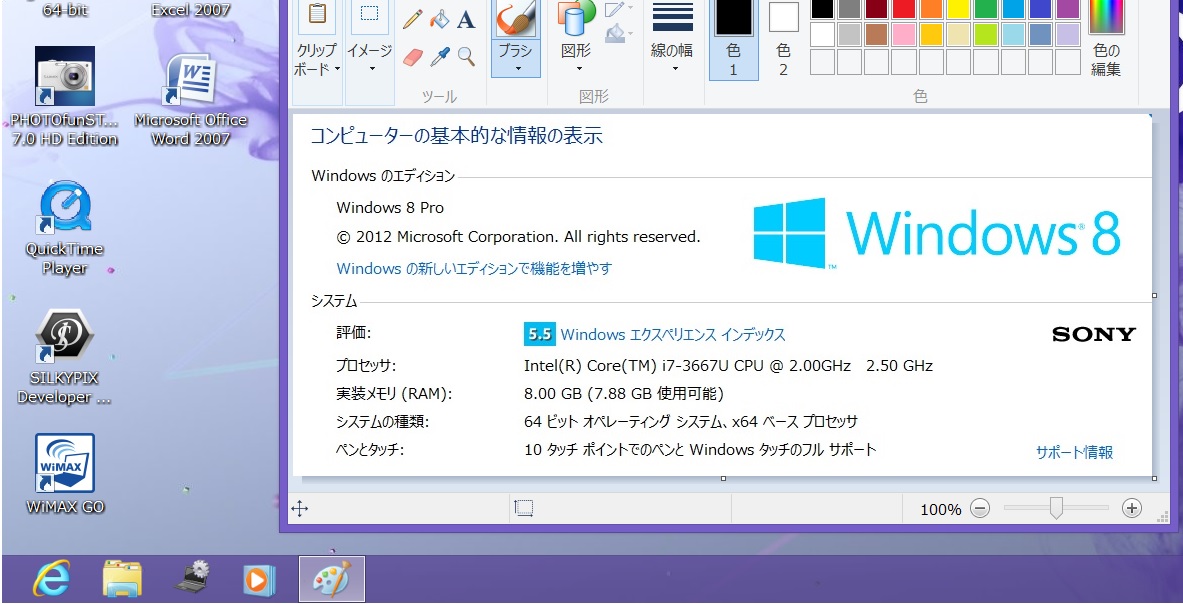Choose the pink rose palette swatch
1183x604 pixels.
coord(905,35)
